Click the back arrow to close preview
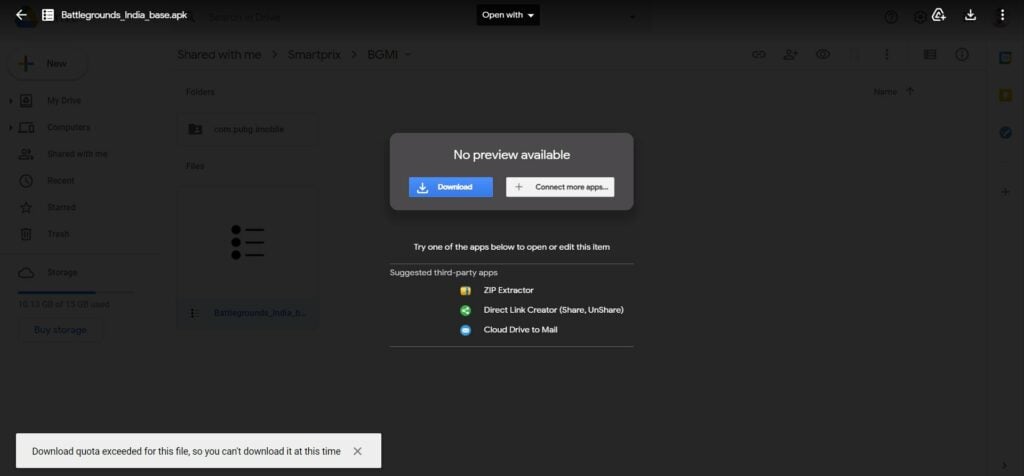Image resolution: width=1024 pixels, height=476 pixels. (22, 14)
